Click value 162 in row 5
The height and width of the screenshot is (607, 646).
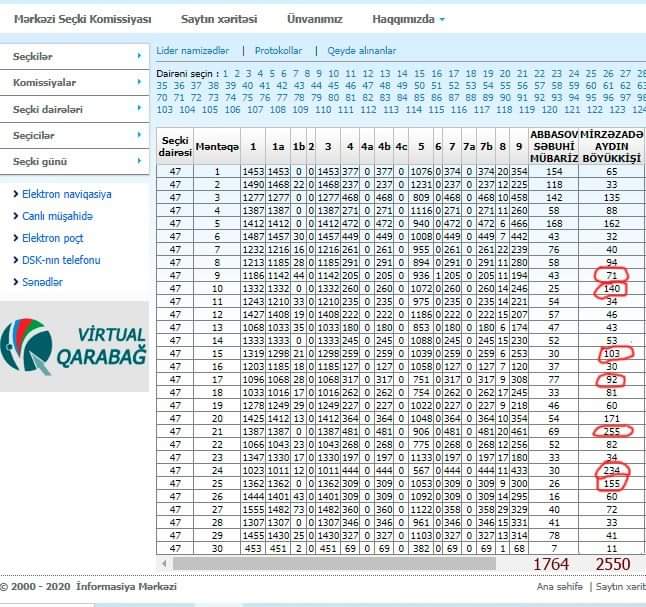[611, 223]
